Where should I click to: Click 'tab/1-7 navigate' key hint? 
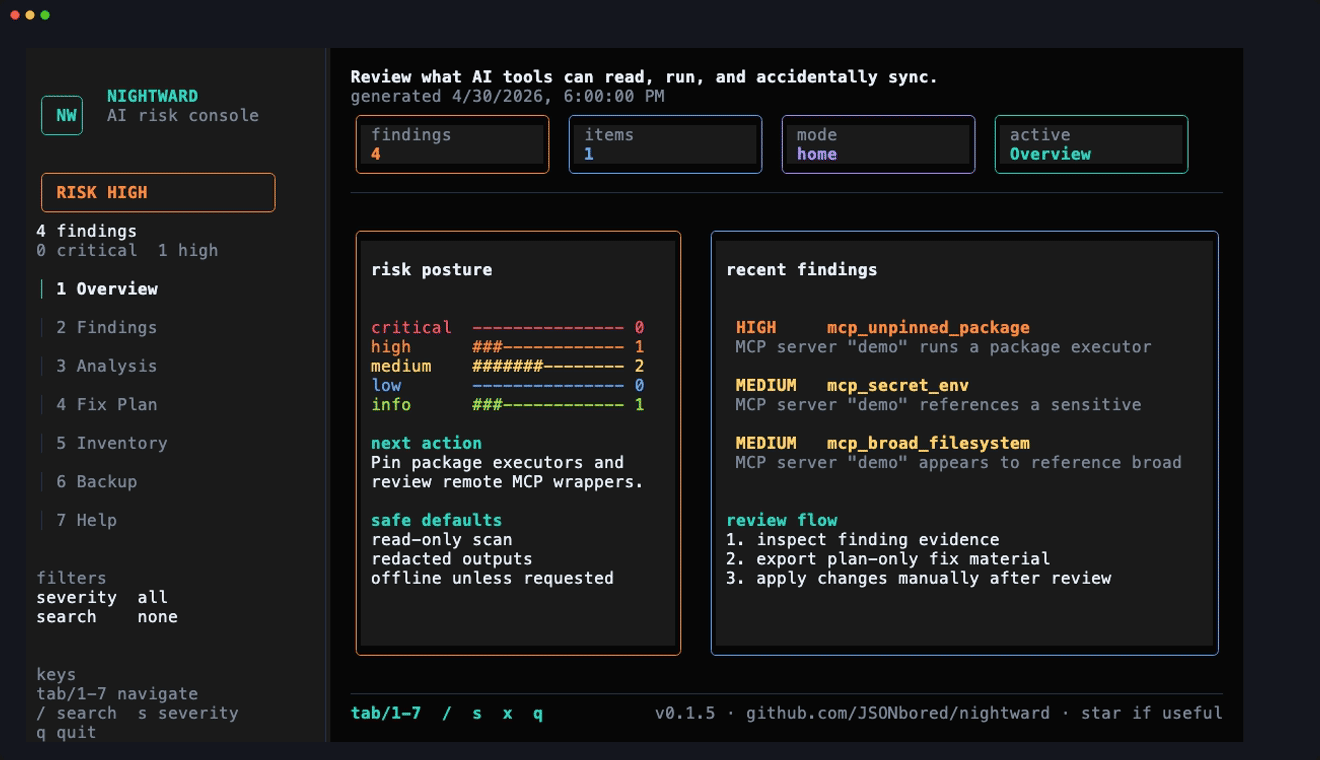click(x=117, y=694)
